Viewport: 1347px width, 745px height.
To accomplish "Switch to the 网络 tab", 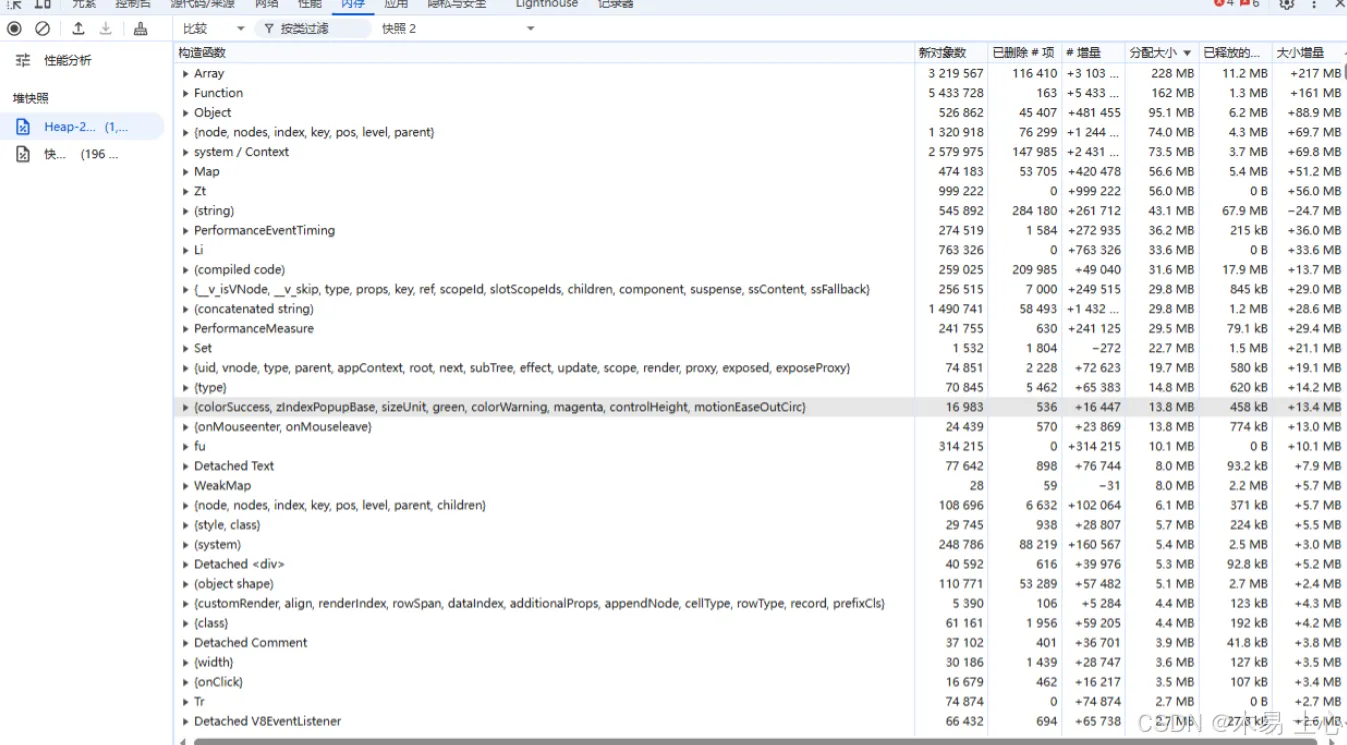I will tap(266, 4).
